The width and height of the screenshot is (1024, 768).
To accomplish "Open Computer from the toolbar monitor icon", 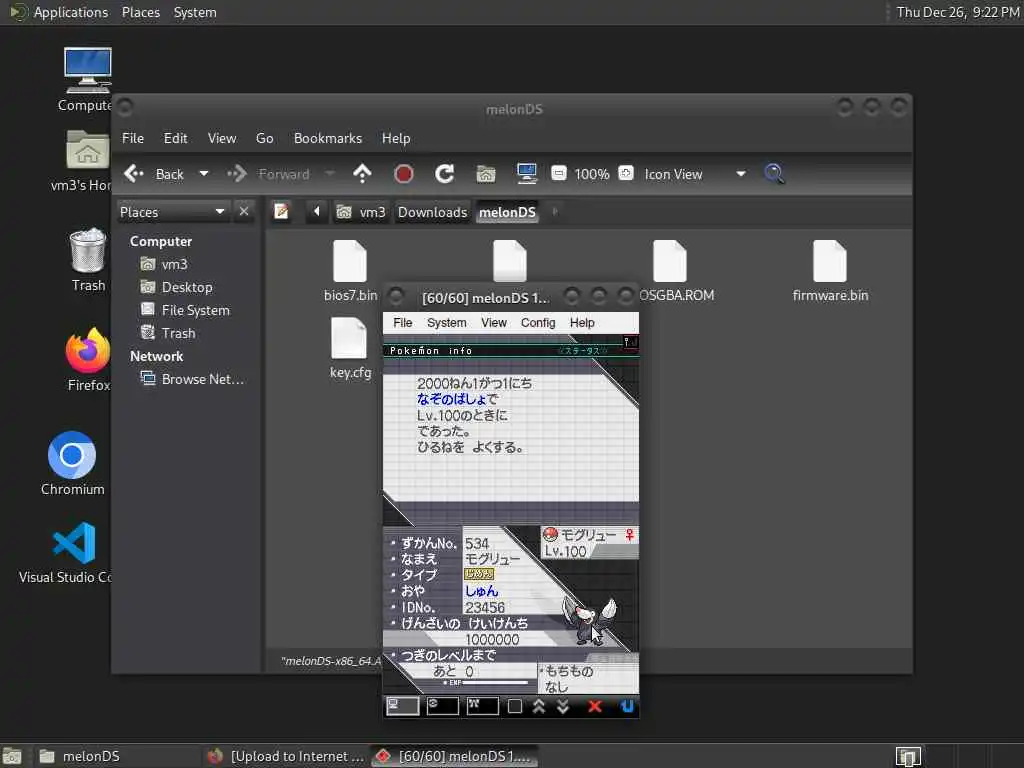I will [x=526, y=174].
